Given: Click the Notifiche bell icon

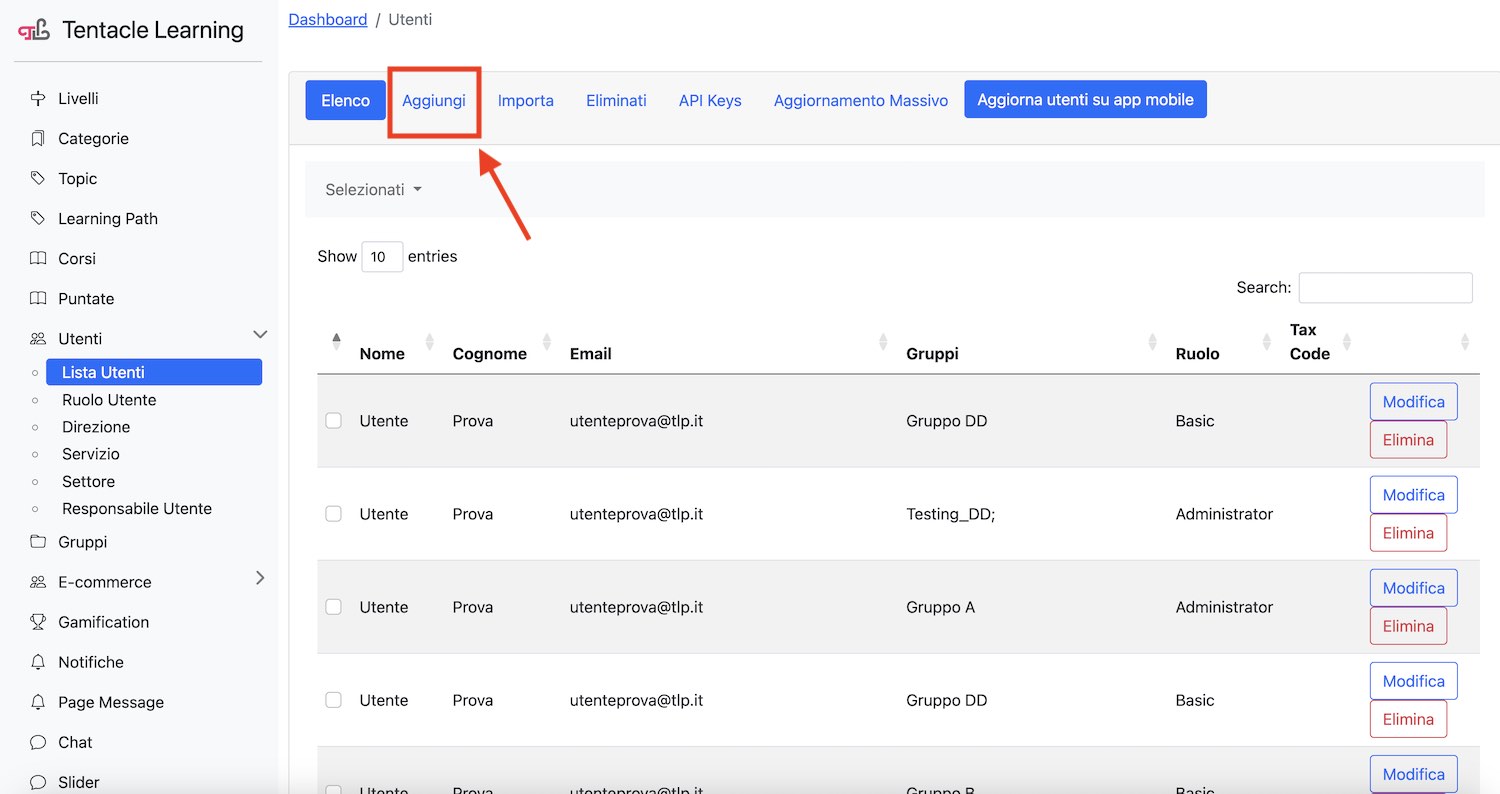Looking at the screenshot, I should 38,662.
